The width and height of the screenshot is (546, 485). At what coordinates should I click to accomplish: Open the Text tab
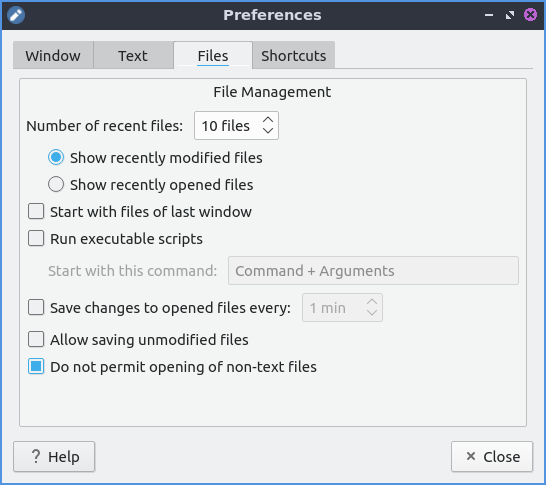point(133,55)
